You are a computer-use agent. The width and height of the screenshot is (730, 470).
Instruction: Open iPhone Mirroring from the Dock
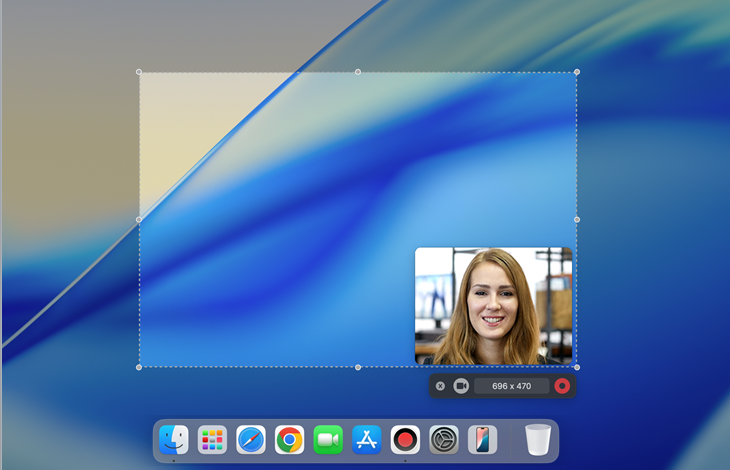482,439
